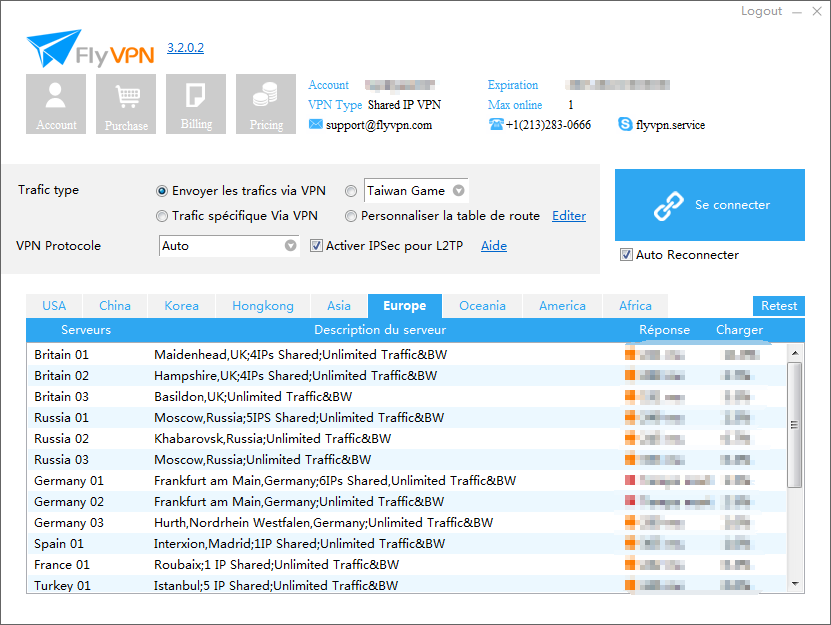Click the red response indicator for Germany 01
The image size is (831, 625).
pyautogui.click(x=630, y=480)
